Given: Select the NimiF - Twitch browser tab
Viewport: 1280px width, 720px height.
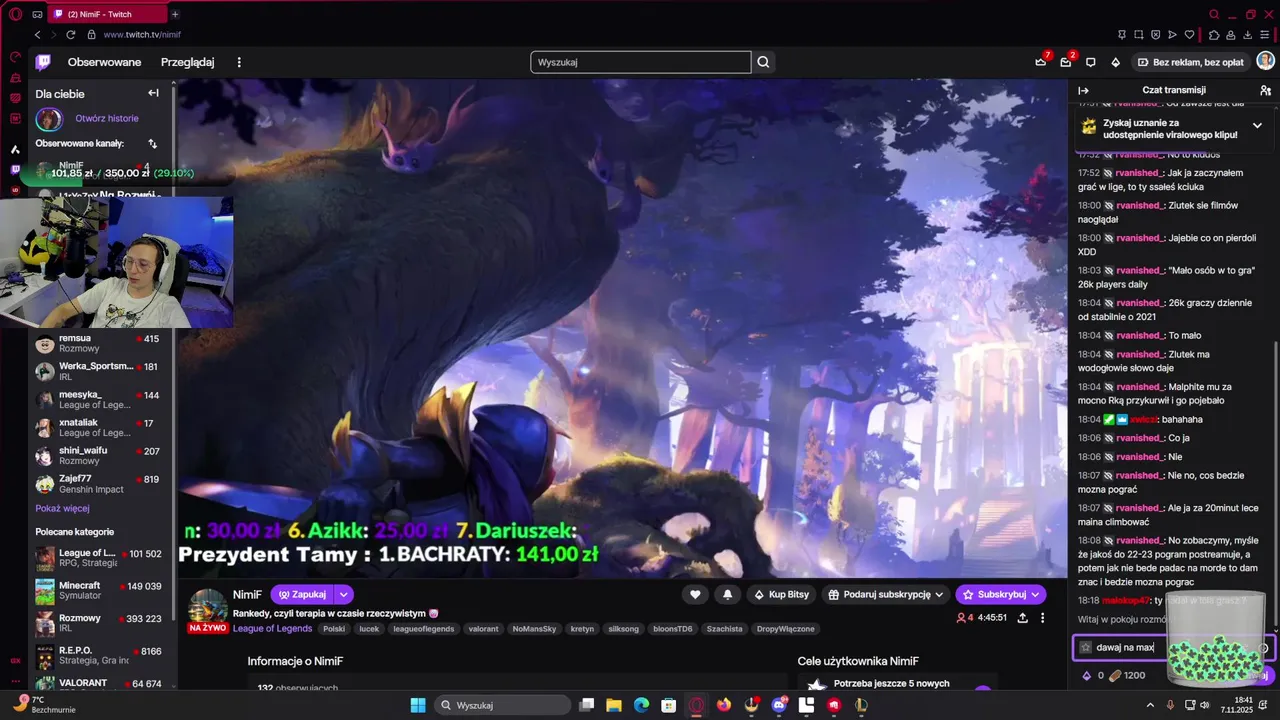Looking at the screenshot, I should point(106,14).
